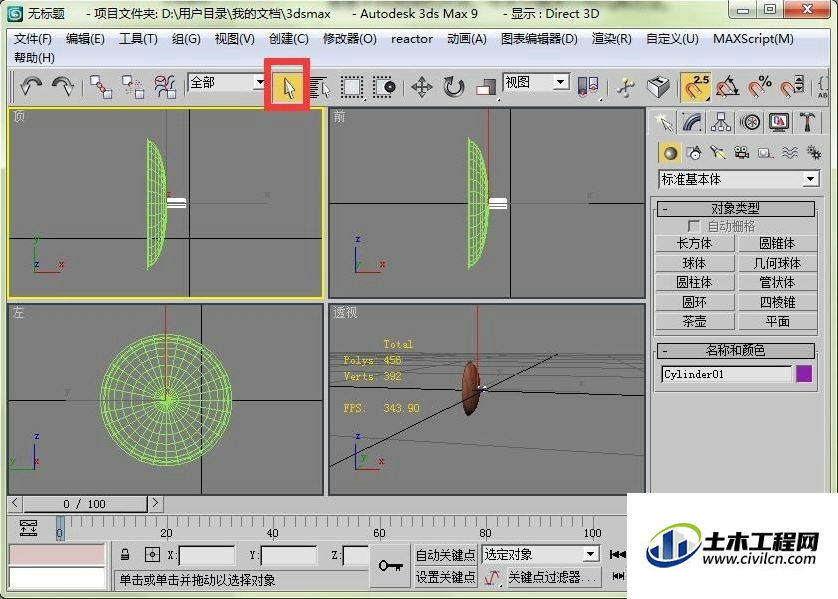This screenshot has width=838, height=599.
Task: Toggle Spinner Snap
Action: pos(792,87)
